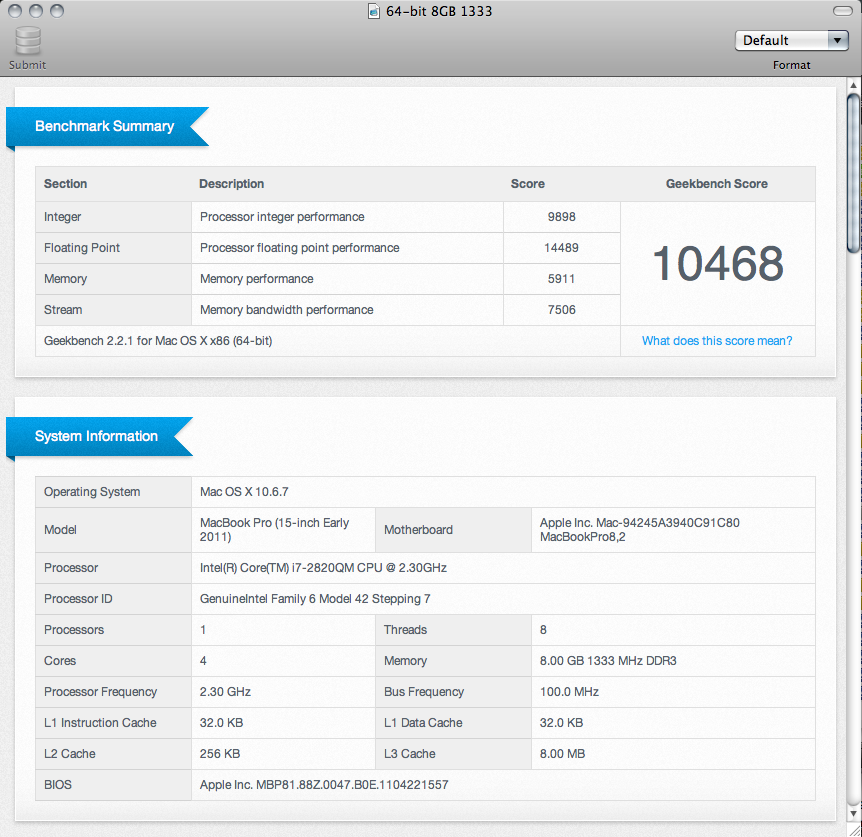This screenshot has height=837, width=862.
Task: Click the 'Format' toolbar label
Action: point(792,65)
